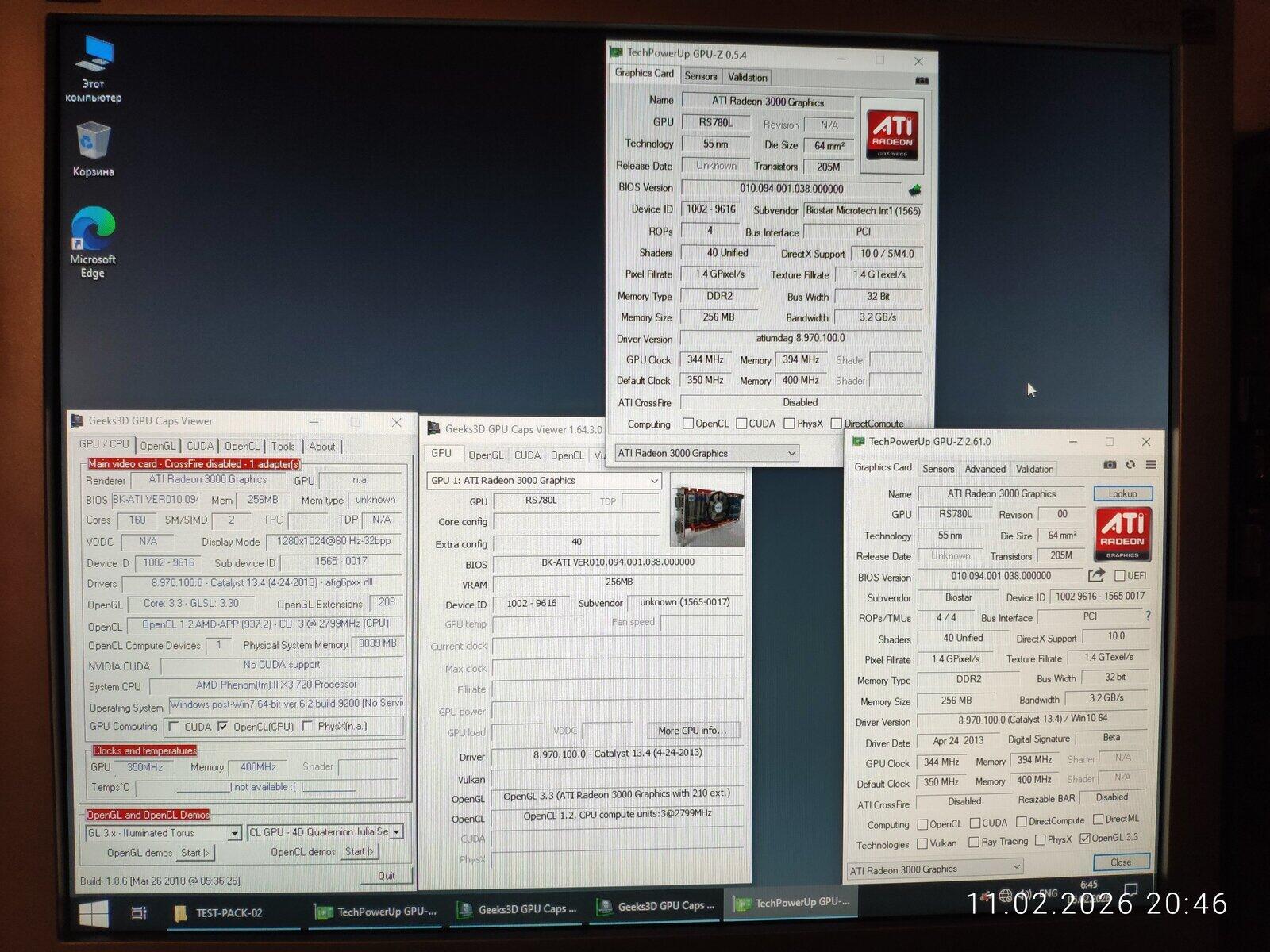The height and width of the screenshot is (952, 1270).
Task: Switch to Validation tab in GPU-Z 0.5.4
Action: pyautogui.click(x=748, y=77)
